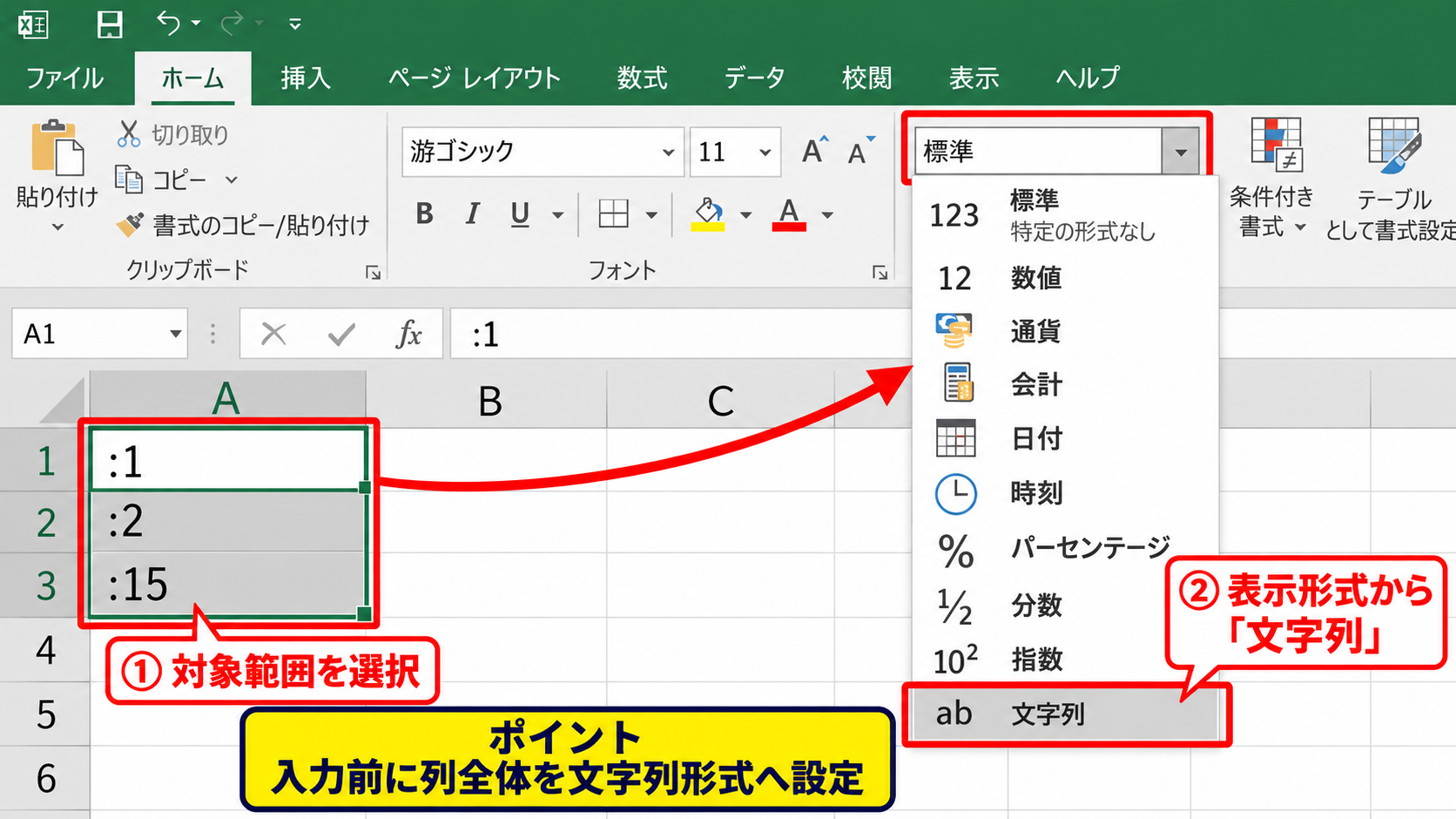Click the A1 Name Box field
Screen dimensions: 1456x819
pyautogui.click(x=89, y=334)
